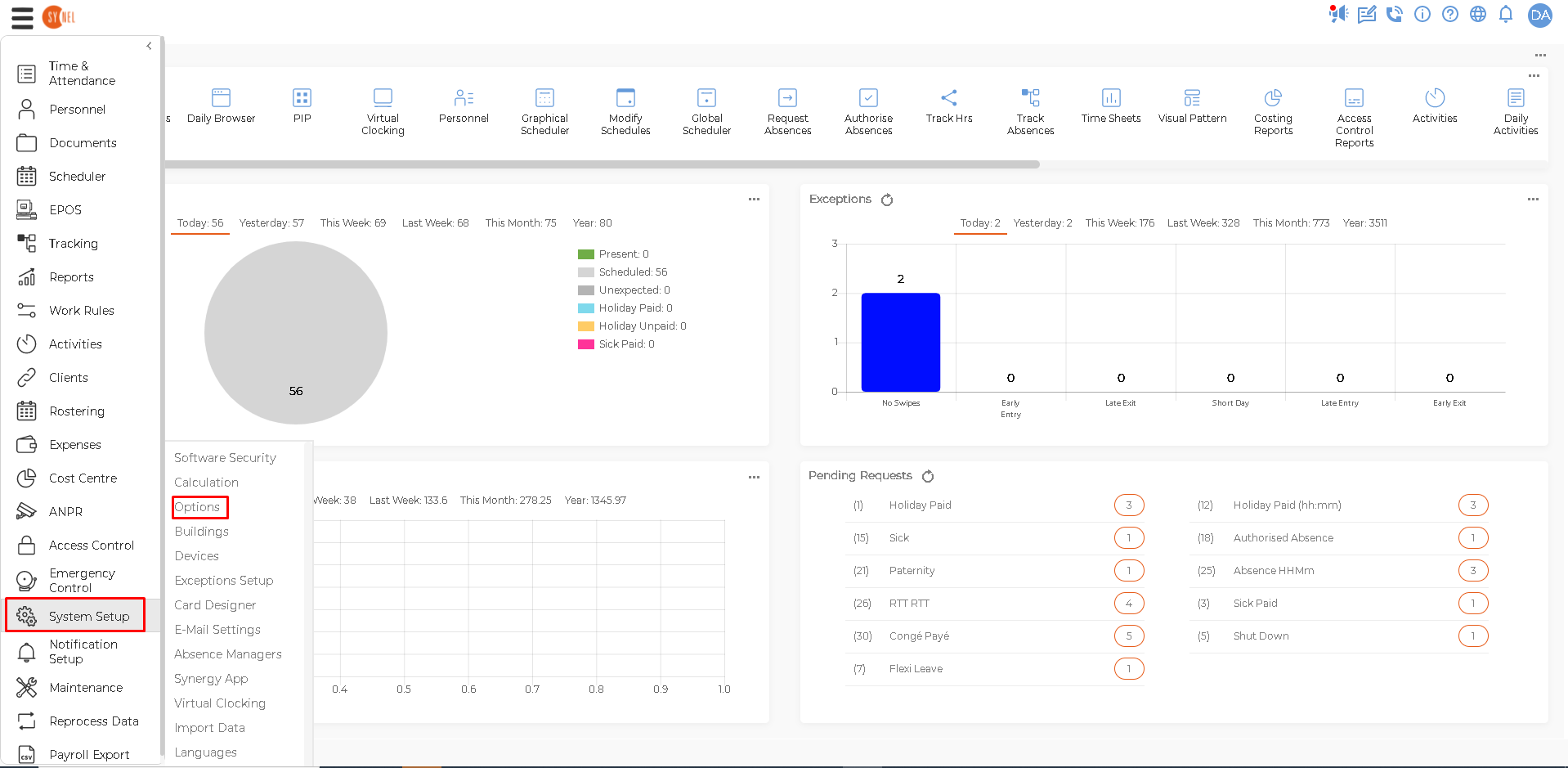This screenshot has height=768, width=1568.
Task: Toggle Sick Paid pink legend swatch
Action: pos(585,344)
